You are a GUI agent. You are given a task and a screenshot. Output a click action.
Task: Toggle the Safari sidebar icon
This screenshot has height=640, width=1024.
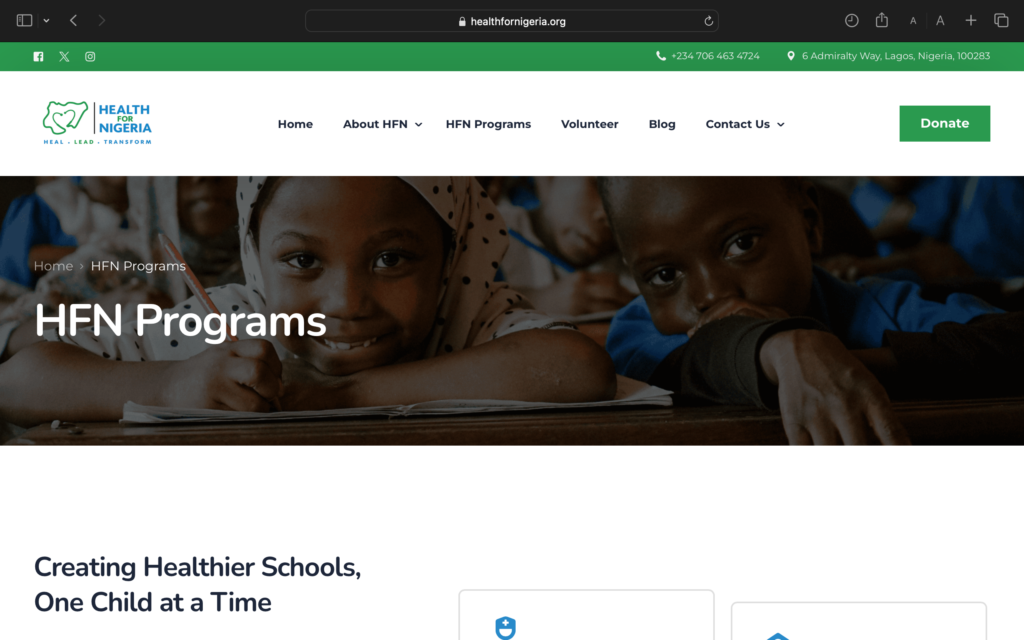click(24, 20)
